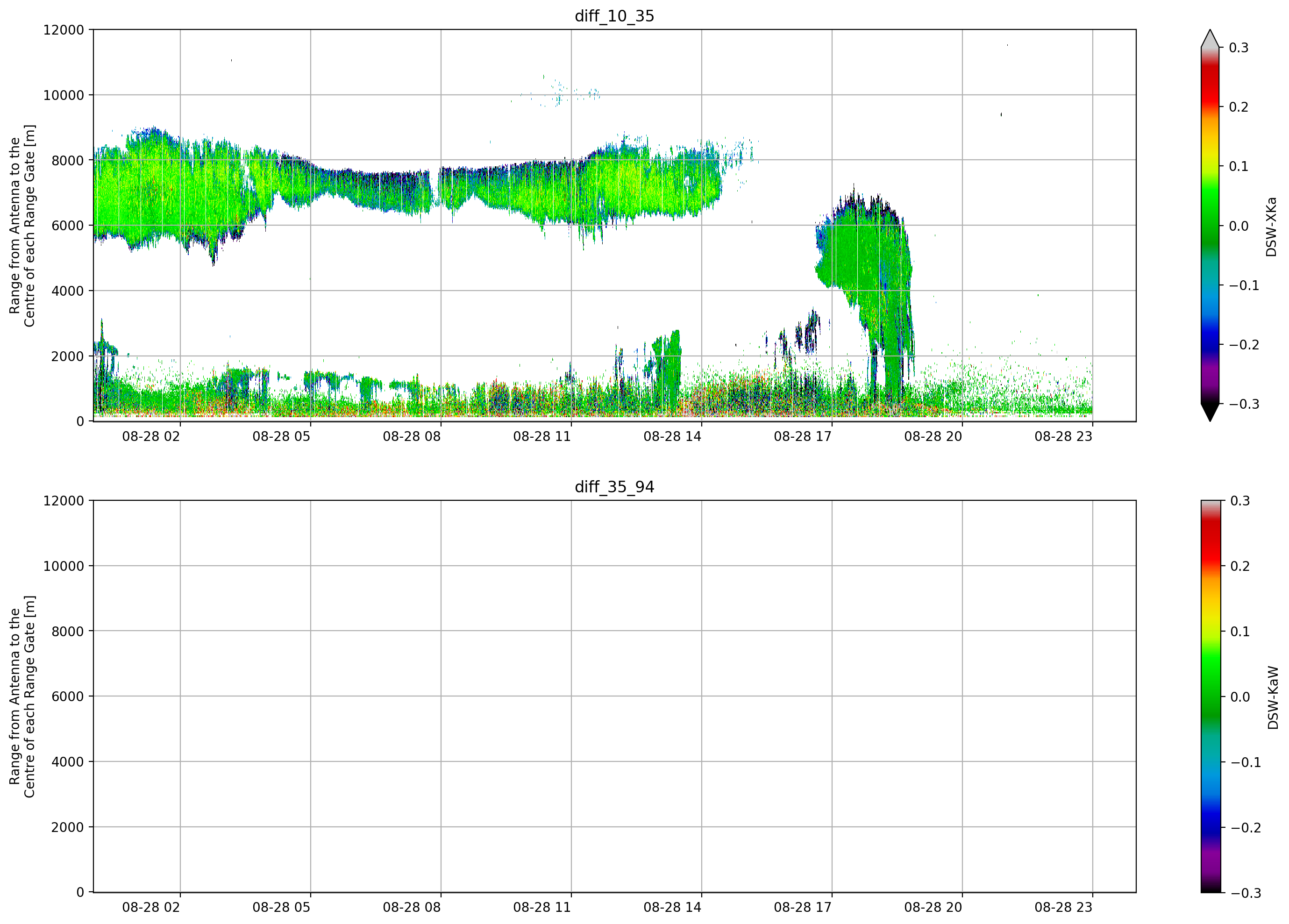1289x924 pixels.
Task: Click the 08-28 17 tick label on bottom plot
Action: 803,908
